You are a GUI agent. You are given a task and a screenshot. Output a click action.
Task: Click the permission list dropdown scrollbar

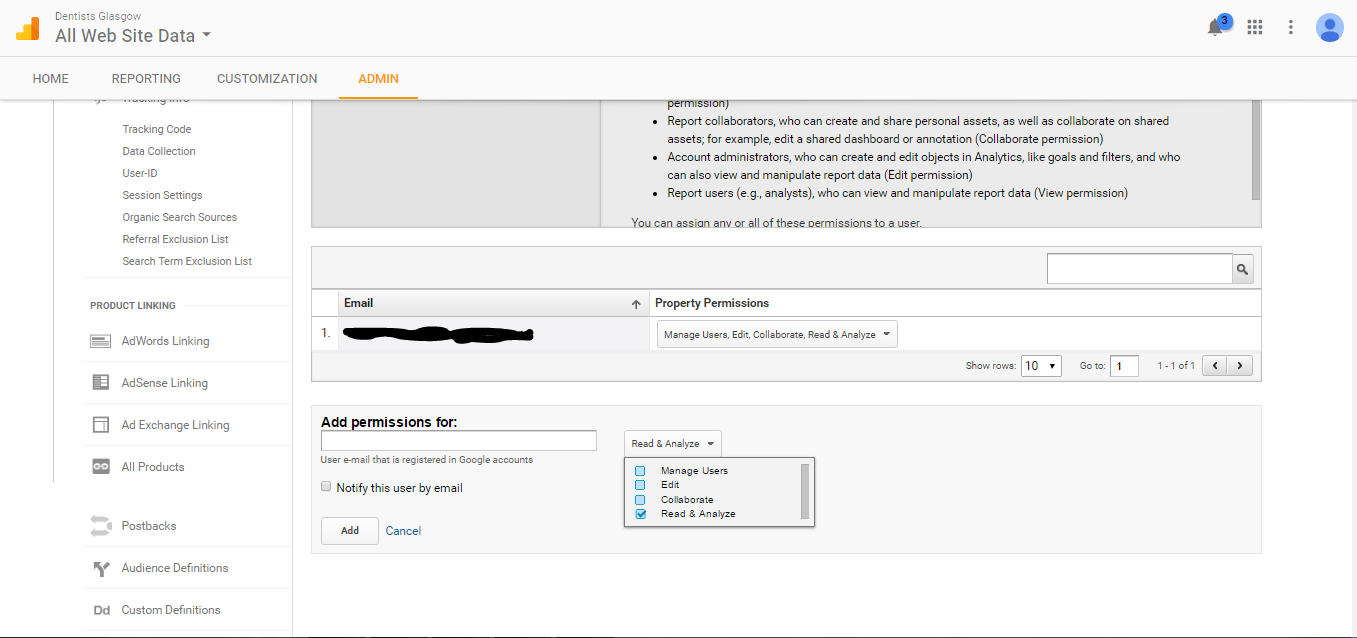805,491
